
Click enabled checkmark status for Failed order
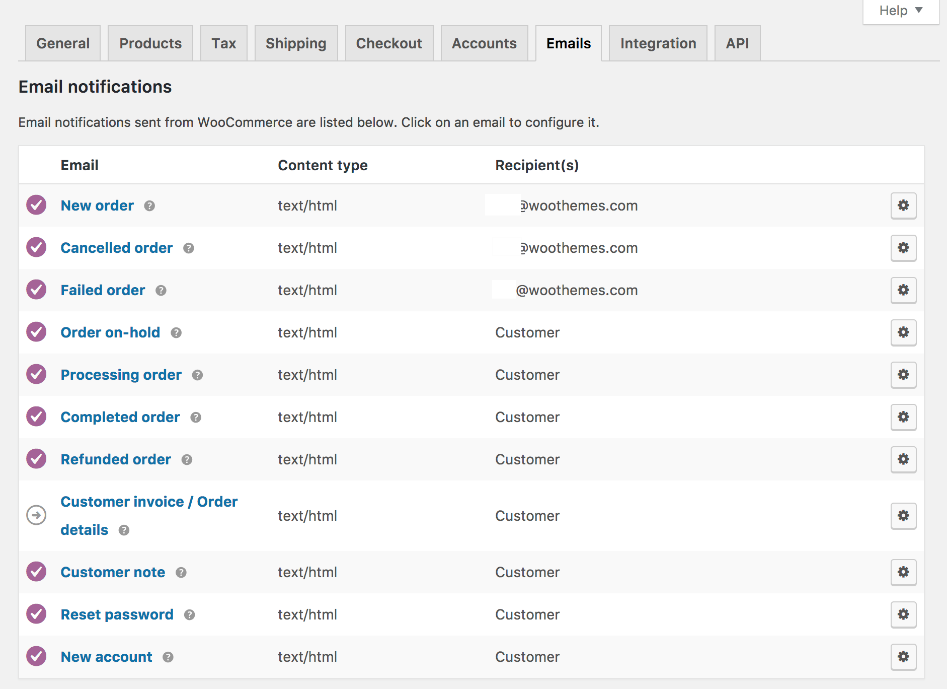coord(36,290)
